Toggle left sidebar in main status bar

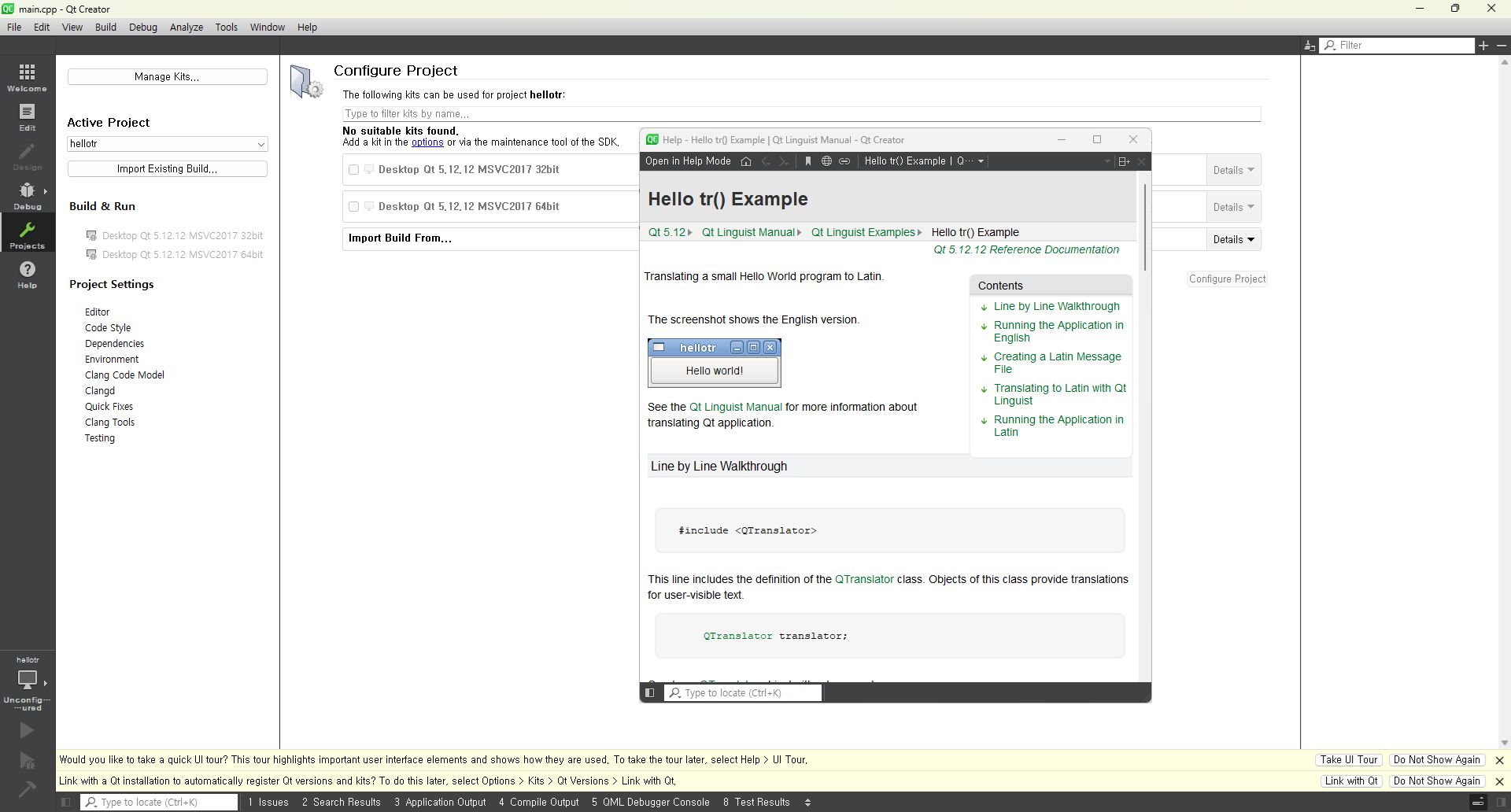click(x=66, y=803)
